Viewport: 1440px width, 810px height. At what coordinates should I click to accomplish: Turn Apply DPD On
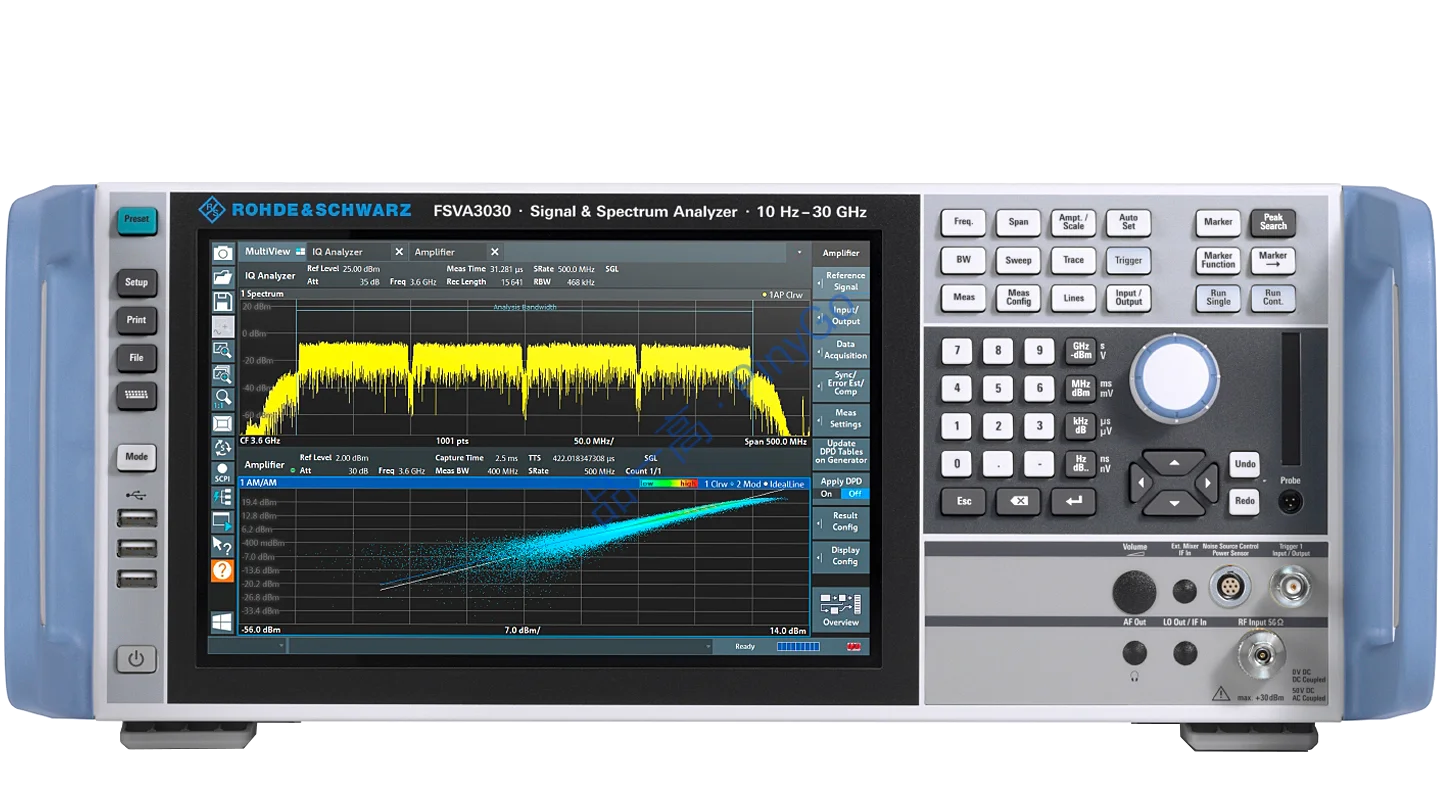(x=826, y=493)
